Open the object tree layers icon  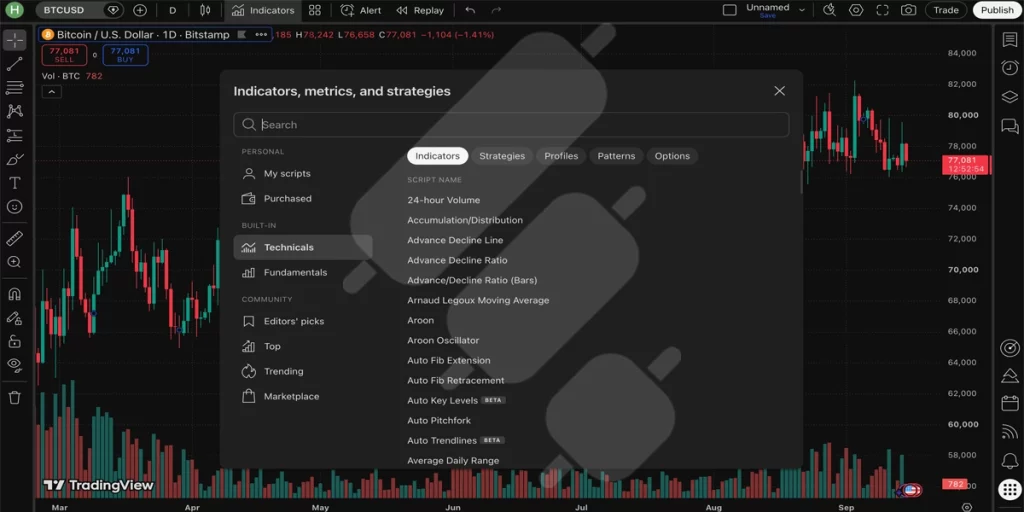(x=1010, y=97)
